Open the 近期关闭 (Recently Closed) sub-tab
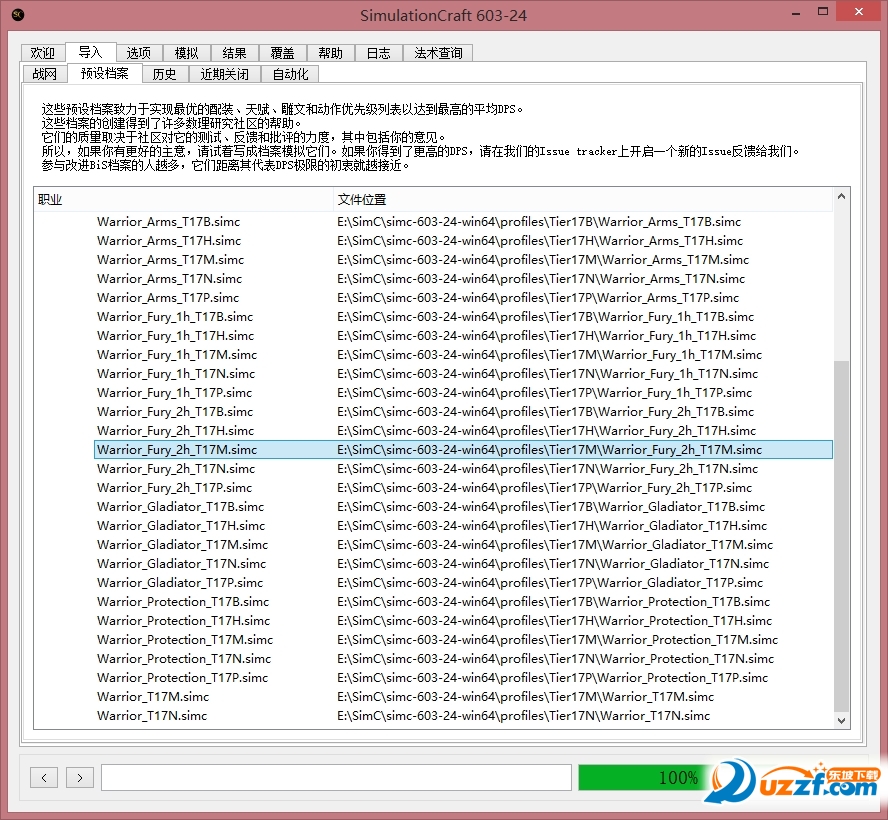888x820 pixels. 224,73
